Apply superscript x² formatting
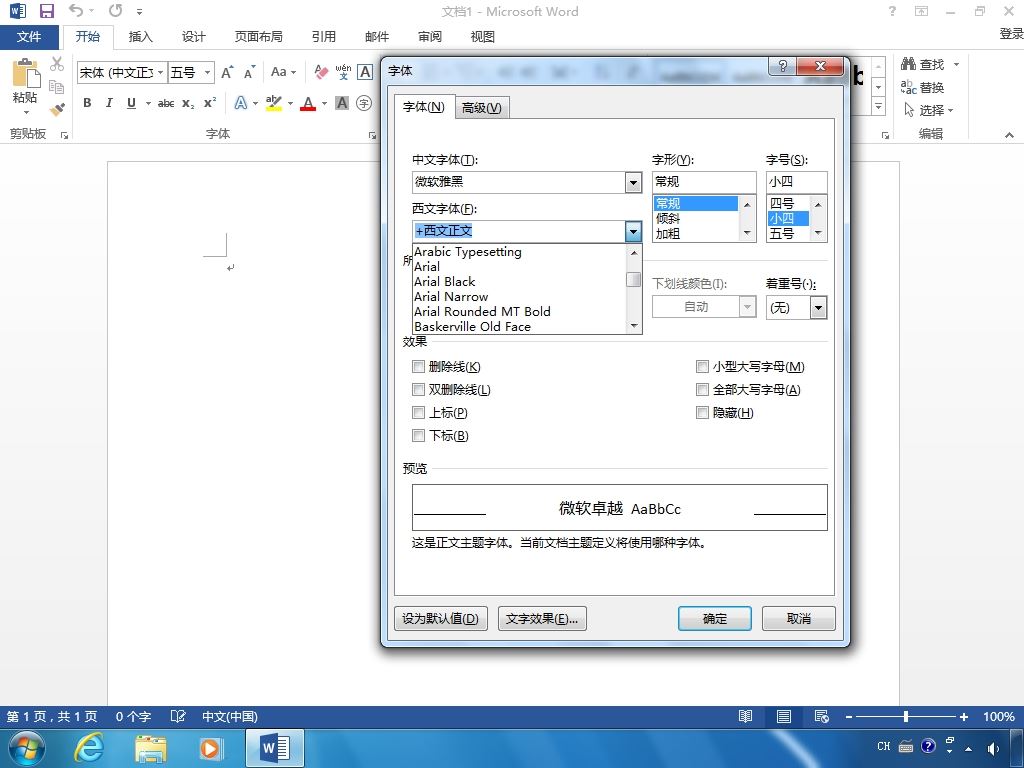1024x768 pixels. (210, 103)
